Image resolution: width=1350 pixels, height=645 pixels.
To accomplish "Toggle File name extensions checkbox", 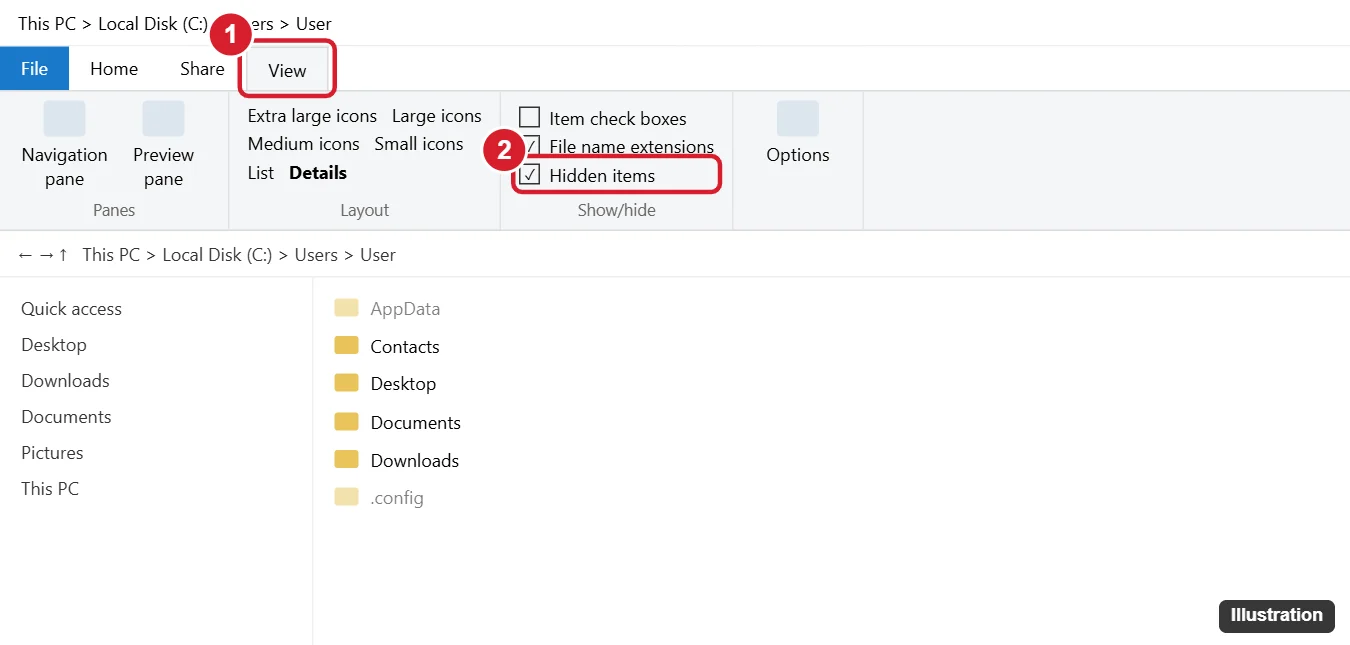I will 530,146.
